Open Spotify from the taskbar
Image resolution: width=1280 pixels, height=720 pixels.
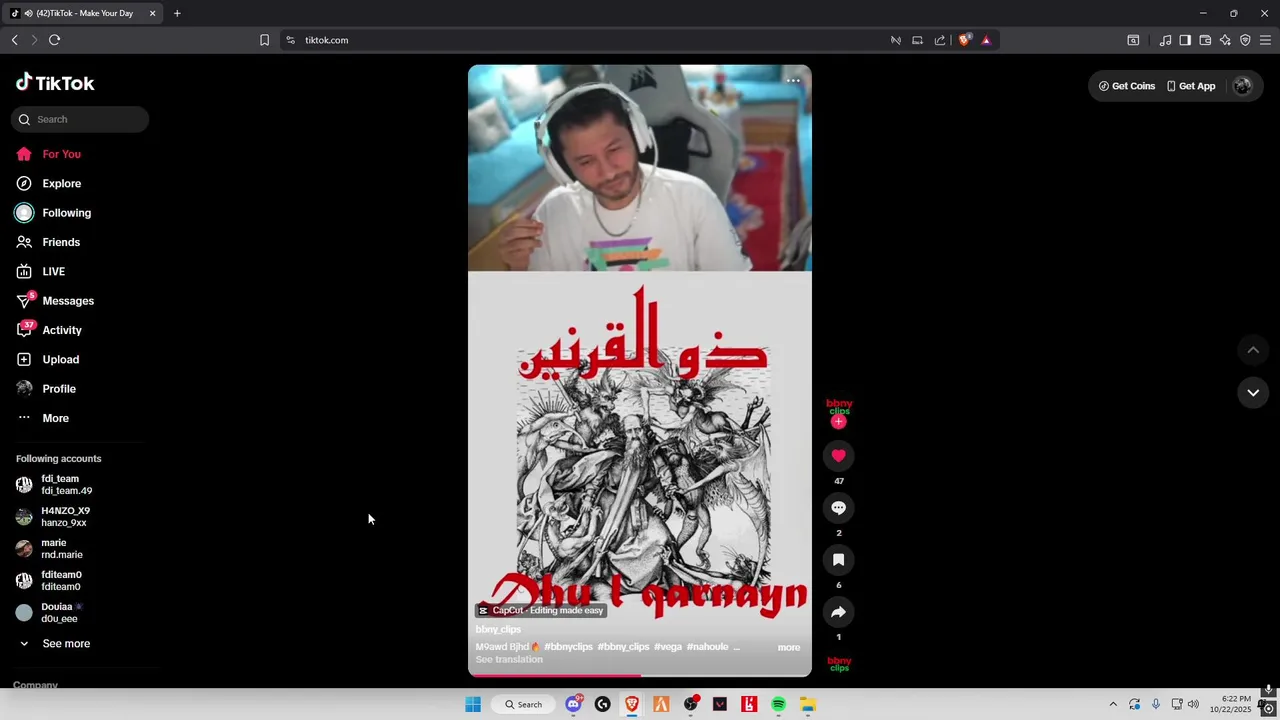click(x=778, y=705)
